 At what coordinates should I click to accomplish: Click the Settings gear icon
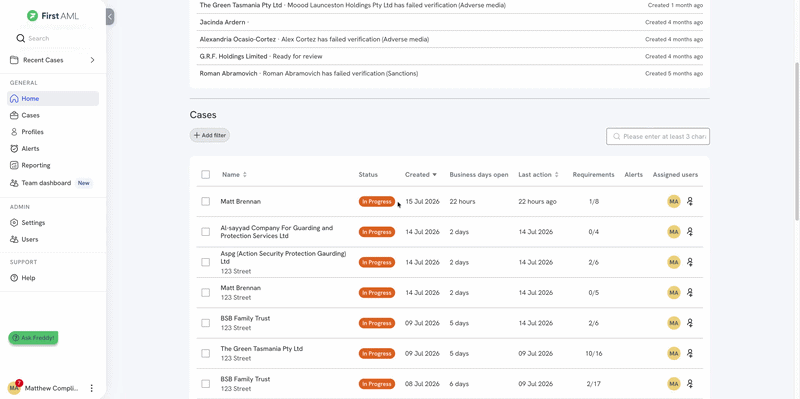coord(14,223)
